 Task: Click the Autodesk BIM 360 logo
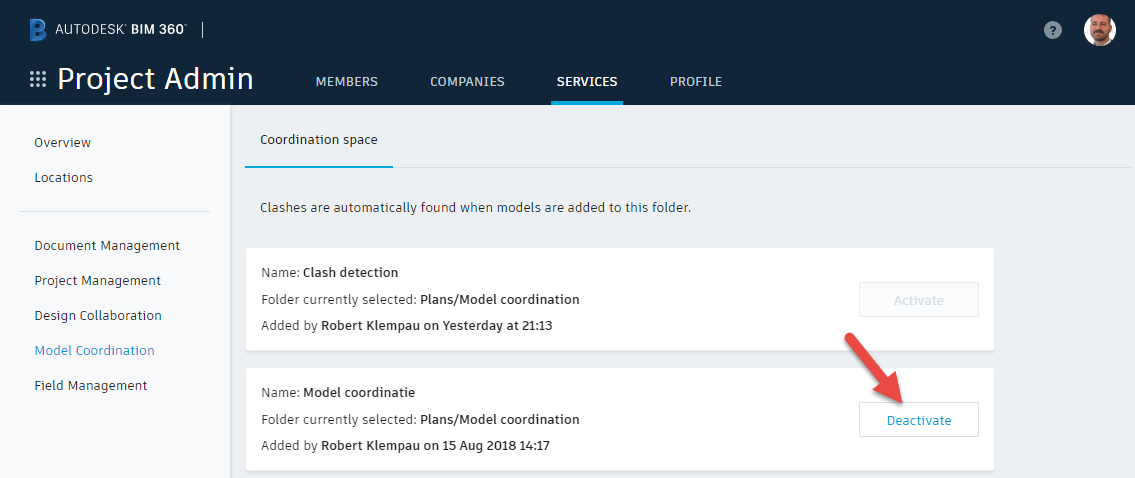point(108,30)
